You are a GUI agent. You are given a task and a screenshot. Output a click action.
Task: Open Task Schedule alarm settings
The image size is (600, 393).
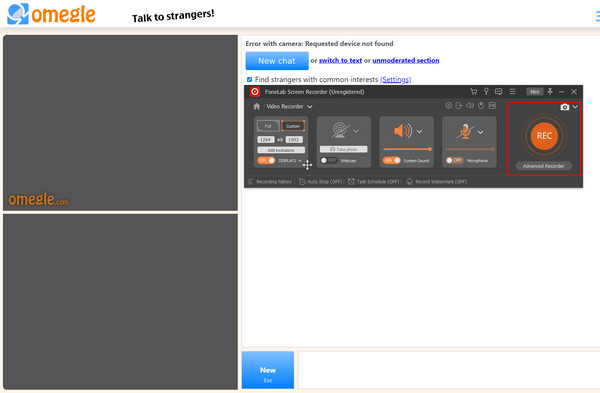point(373,182)
